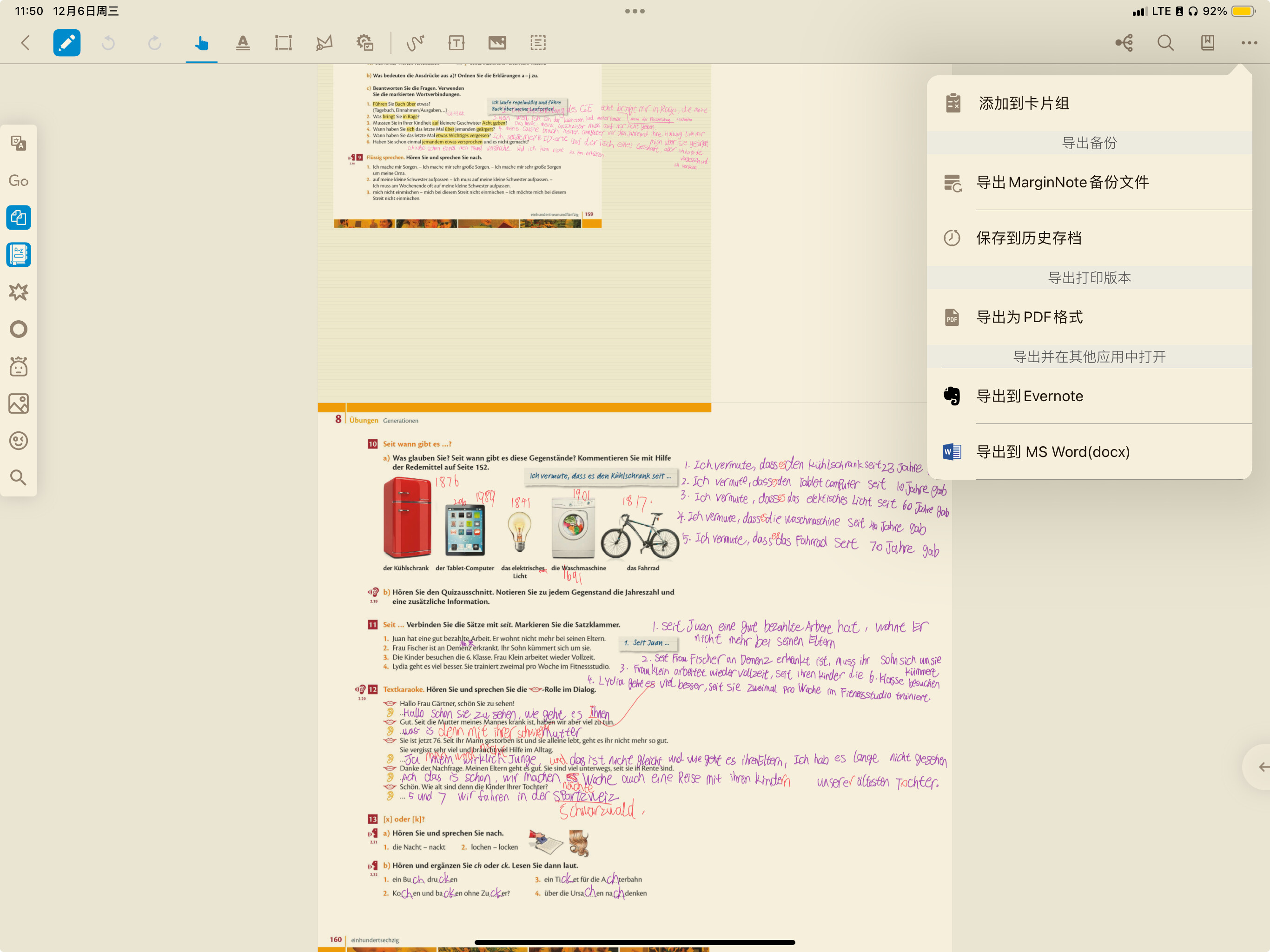Select the rectangle excerpt tool
1270x952 pixels.
pyautogui.click(x=283, y=42)
